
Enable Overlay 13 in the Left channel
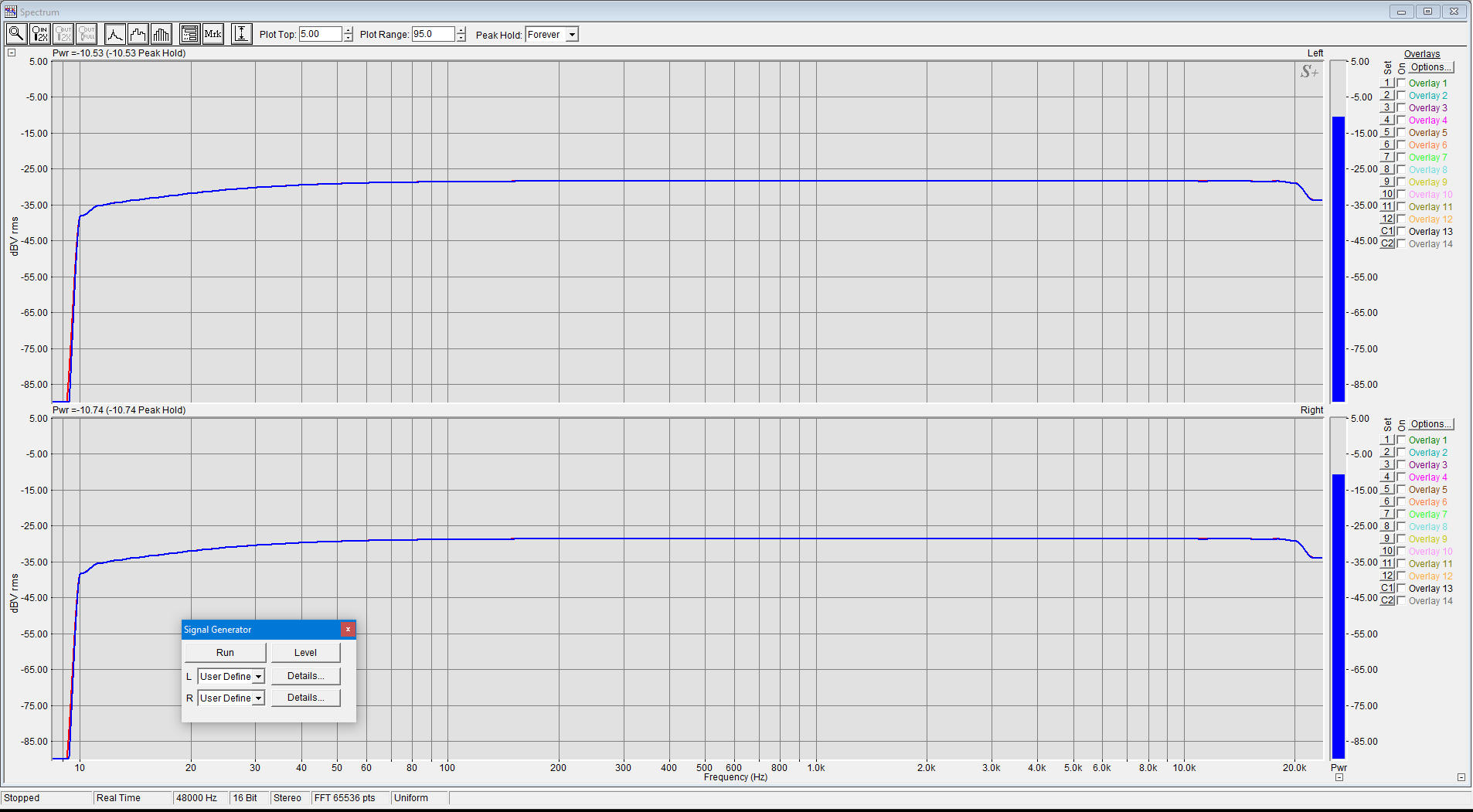coord(1401,232)
